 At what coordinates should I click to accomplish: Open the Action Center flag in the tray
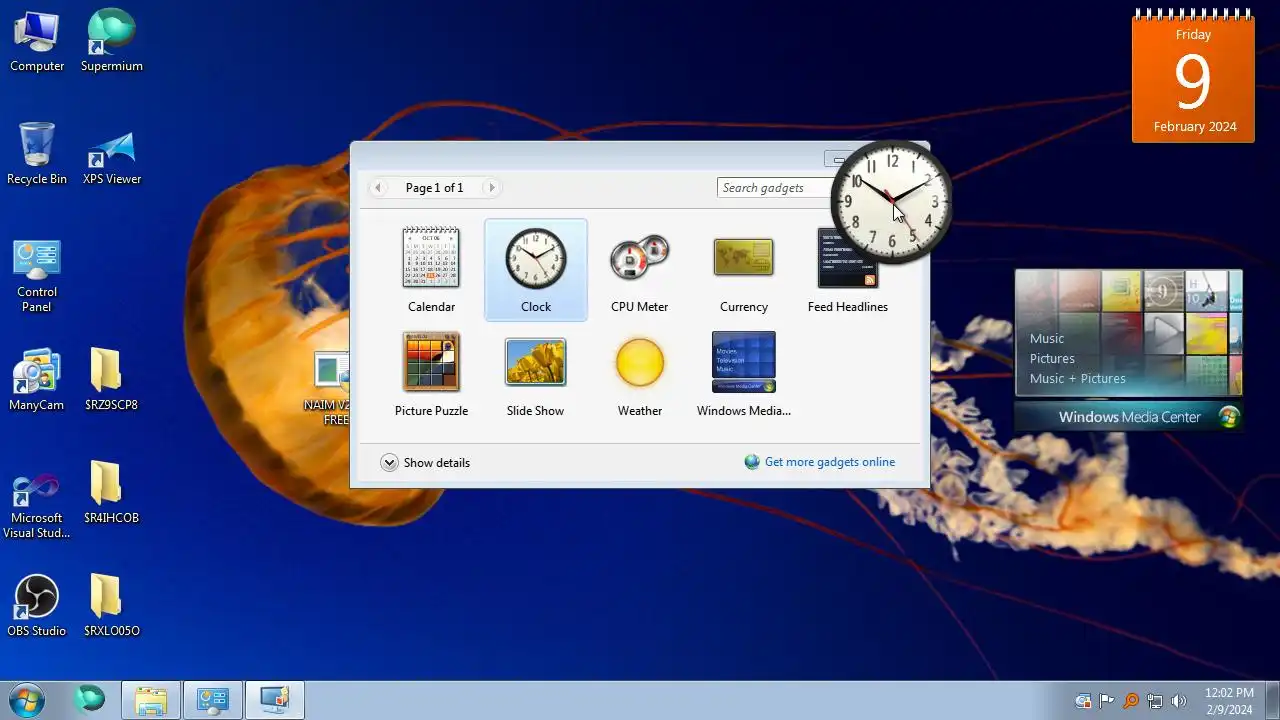(1107, 701)
